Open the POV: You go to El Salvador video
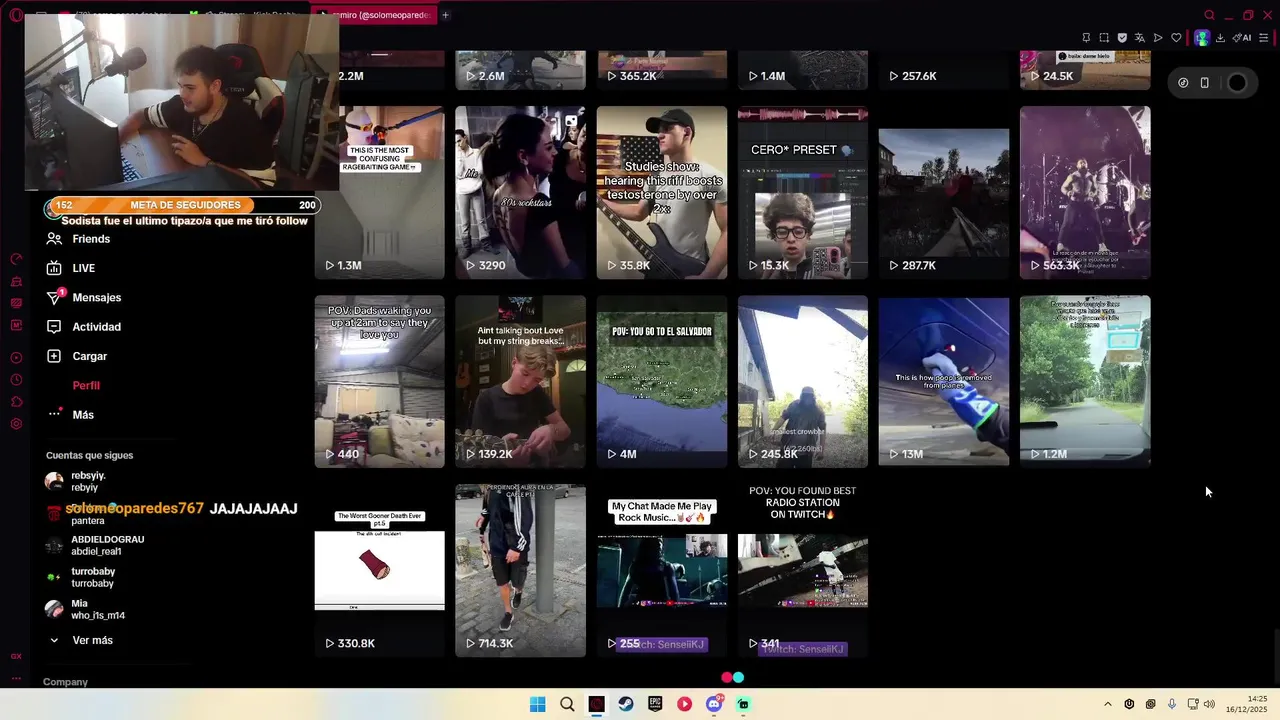Viewport: 1280px width, 720px height. point(662,381)
